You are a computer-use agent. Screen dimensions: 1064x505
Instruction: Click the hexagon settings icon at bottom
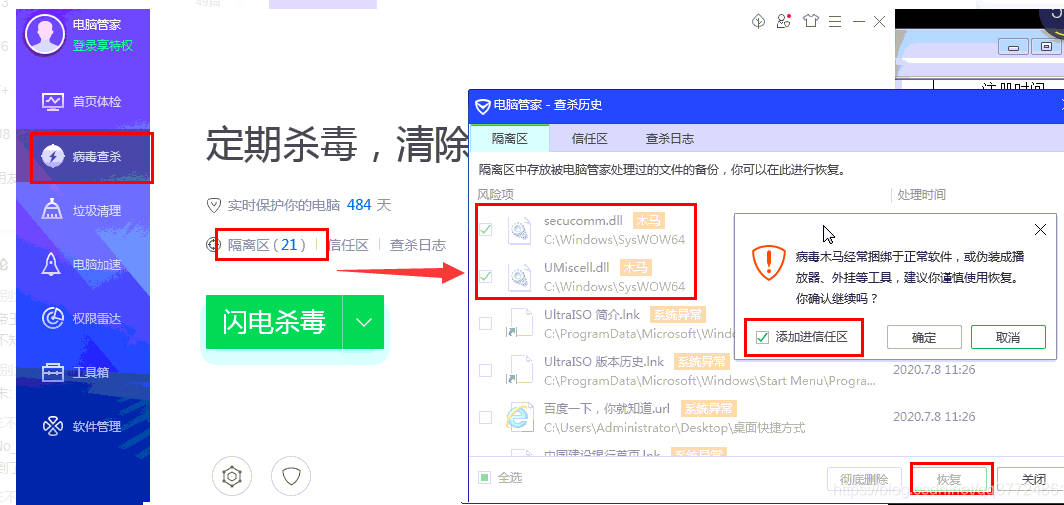pos(232,477)
